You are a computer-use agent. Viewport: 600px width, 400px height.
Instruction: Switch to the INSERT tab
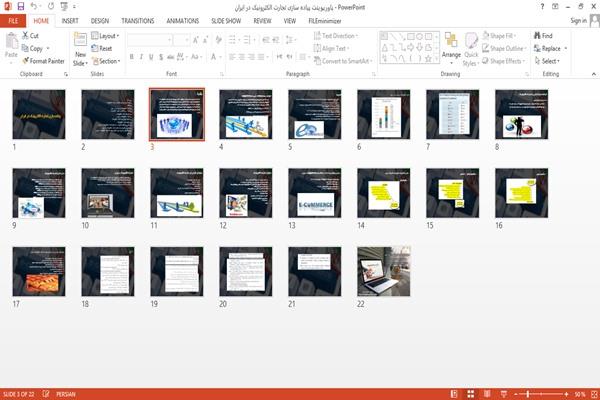(x=70, y=21)
